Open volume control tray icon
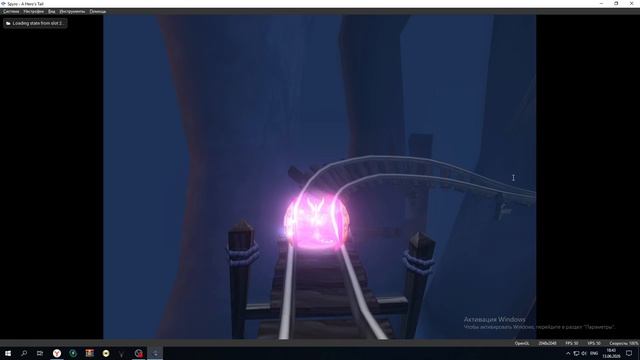 584,353
